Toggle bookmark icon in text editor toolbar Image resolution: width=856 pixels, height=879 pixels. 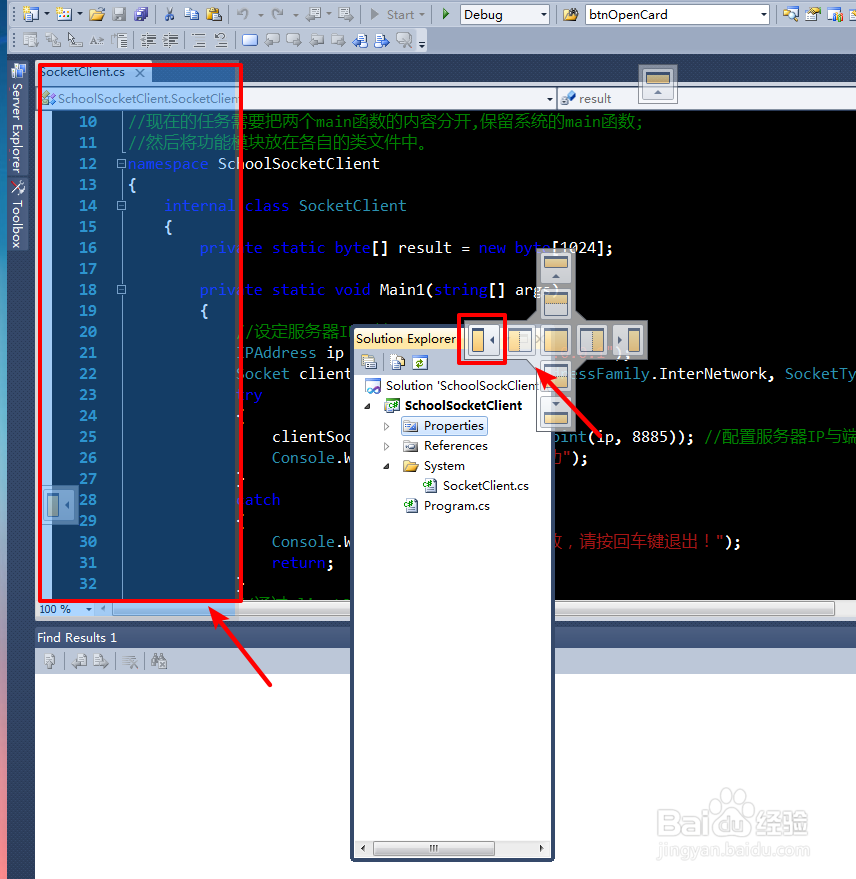tap(249, 40)
